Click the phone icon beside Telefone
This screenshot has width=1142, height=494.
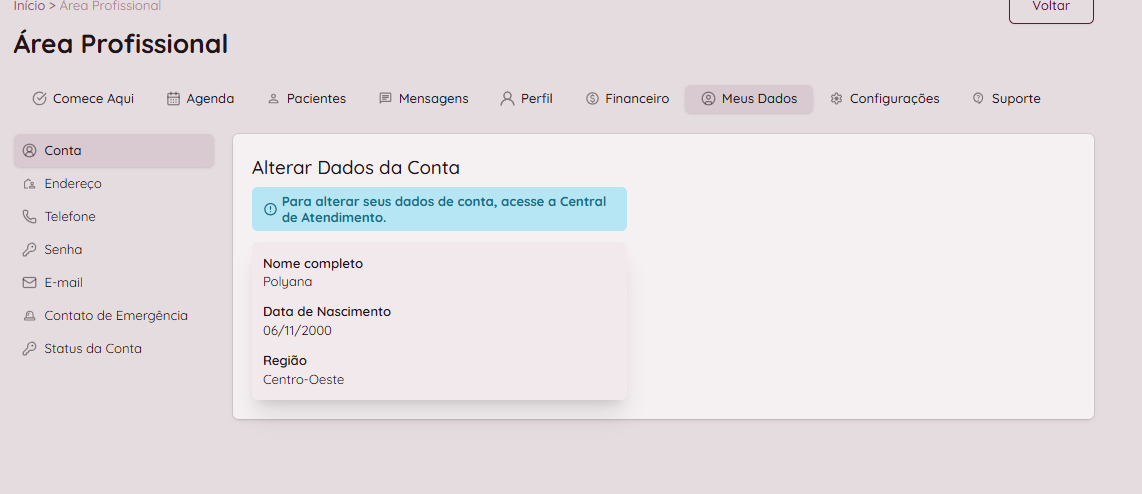(29, 217)
